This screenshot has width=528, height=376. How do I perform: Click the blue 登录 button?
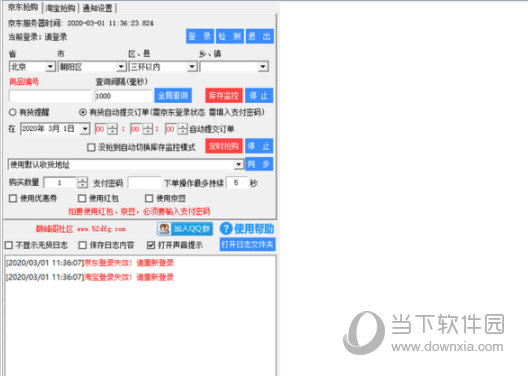200,36
